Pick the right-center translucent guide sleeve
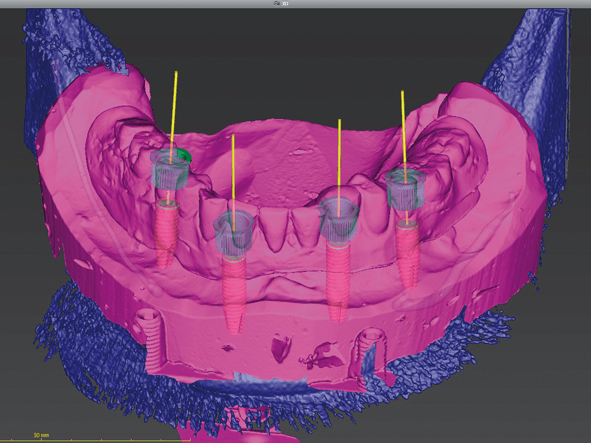 pos(338,222)
